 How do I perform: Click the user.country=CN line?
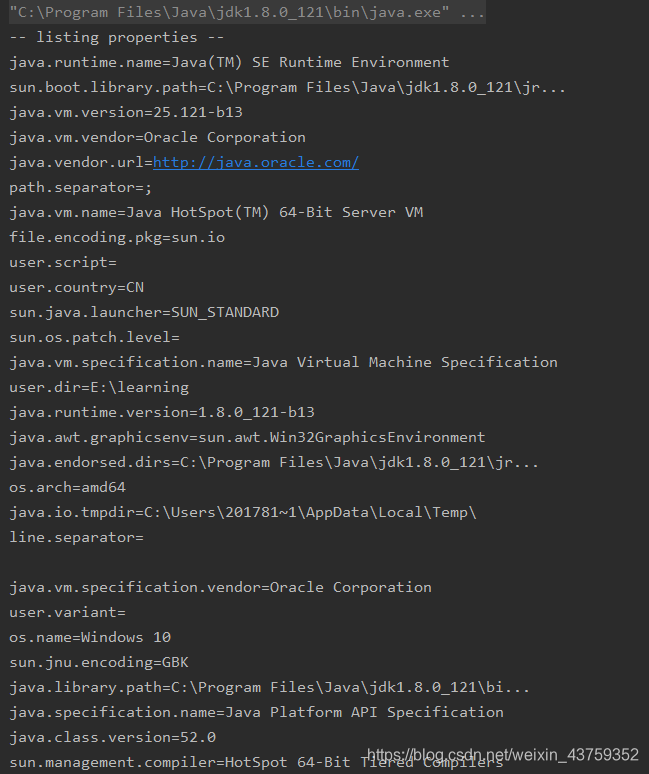pyautogui.click(x=76, y=287)
